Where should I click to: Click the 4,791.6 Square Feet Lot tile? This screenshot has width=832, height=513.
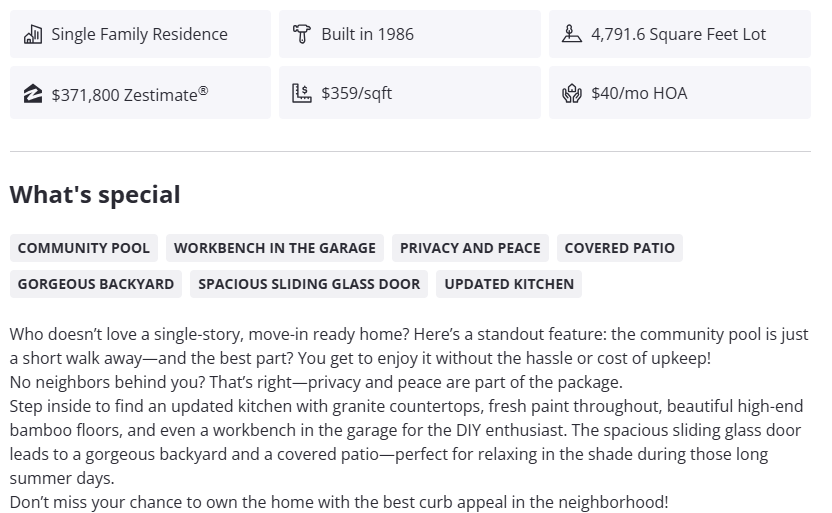678,34
